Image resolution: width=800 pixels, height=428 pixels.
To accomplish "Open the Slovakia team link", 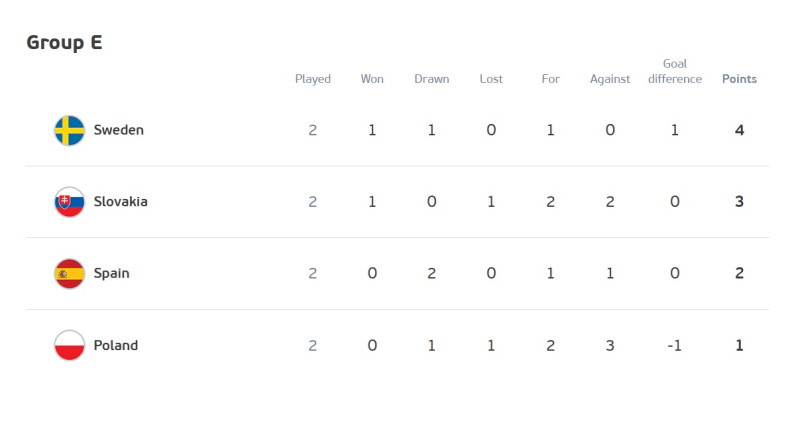I will (x=120, y=202).
